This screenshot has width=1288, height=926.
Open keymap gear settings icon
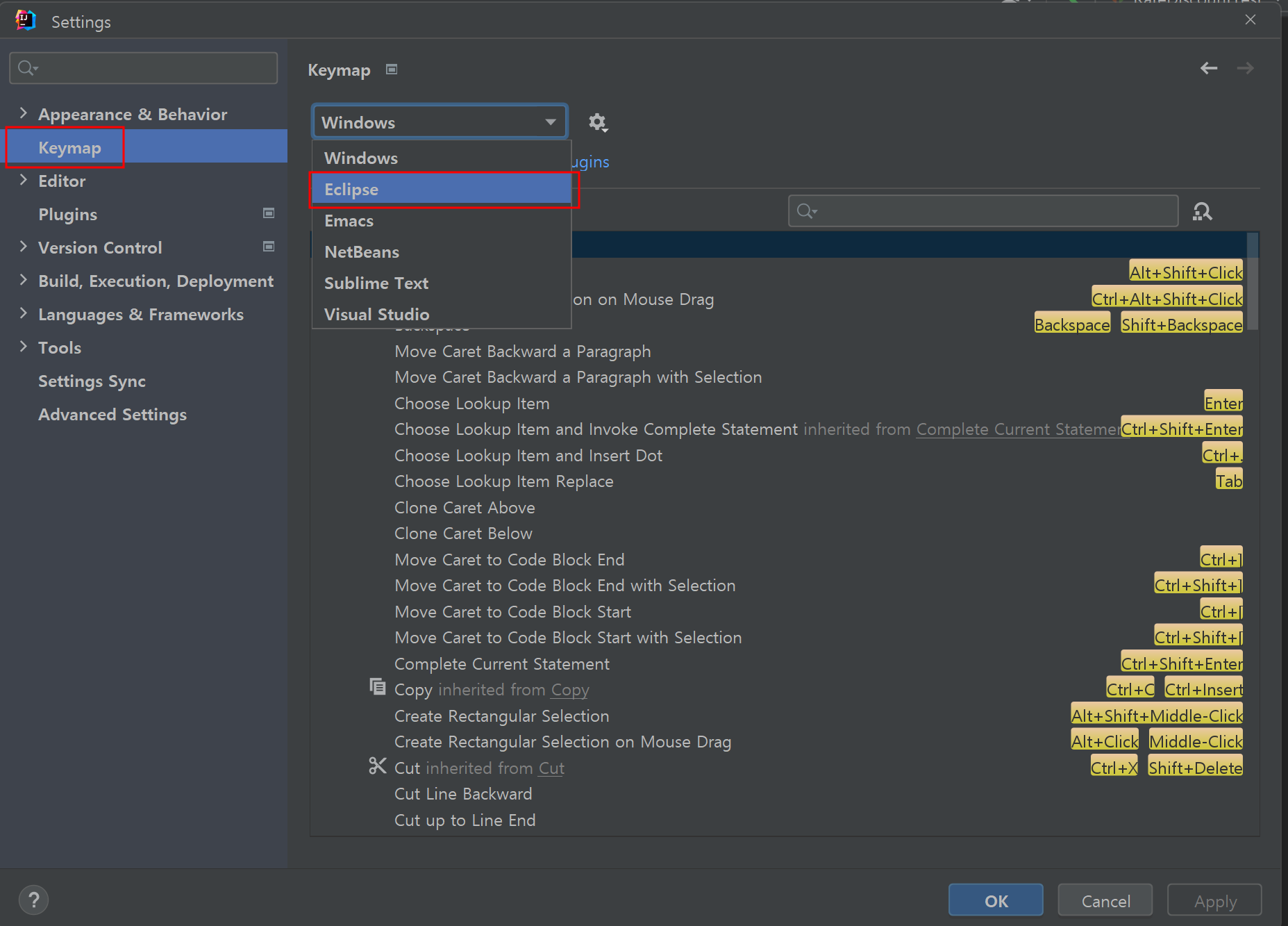(597, 123)
